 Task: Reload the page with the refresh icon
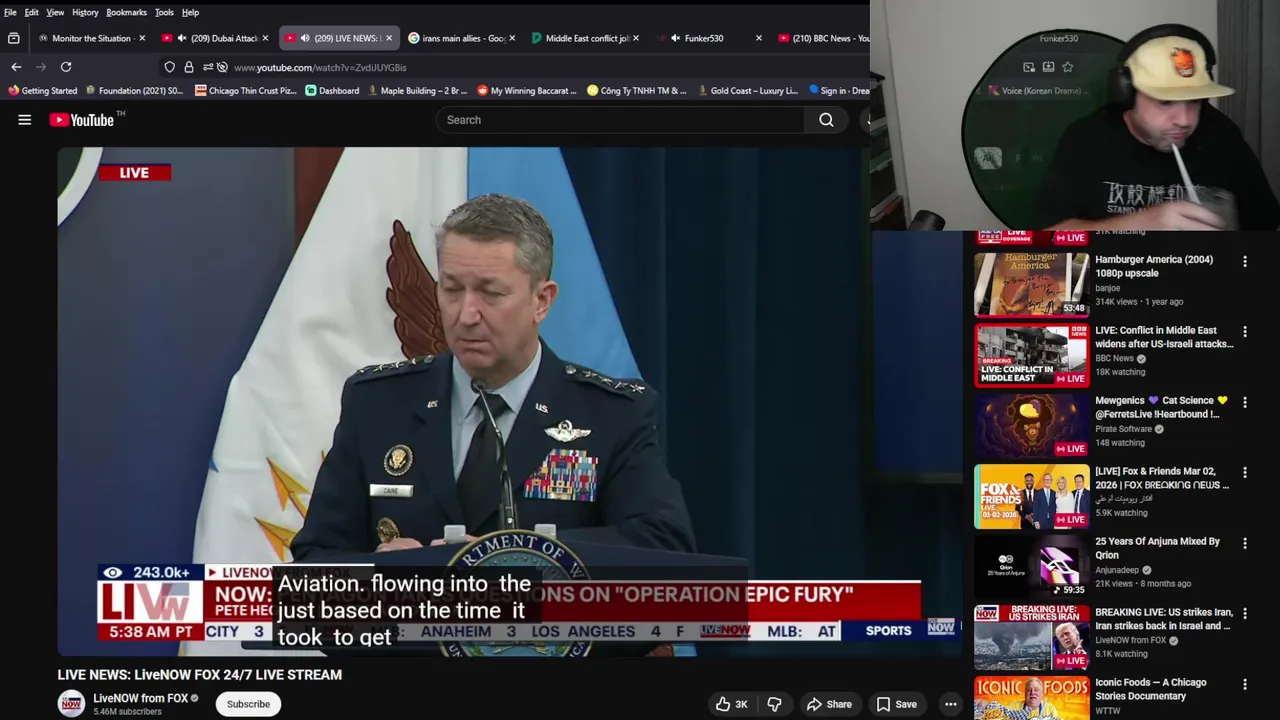point(66,67)
